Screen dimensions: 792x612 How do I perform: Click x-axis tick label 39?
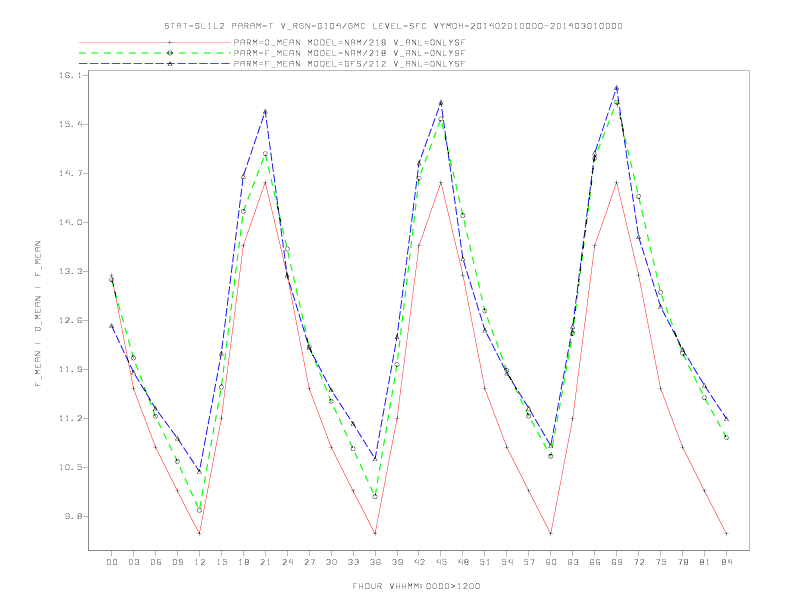[x=397, y=562]
